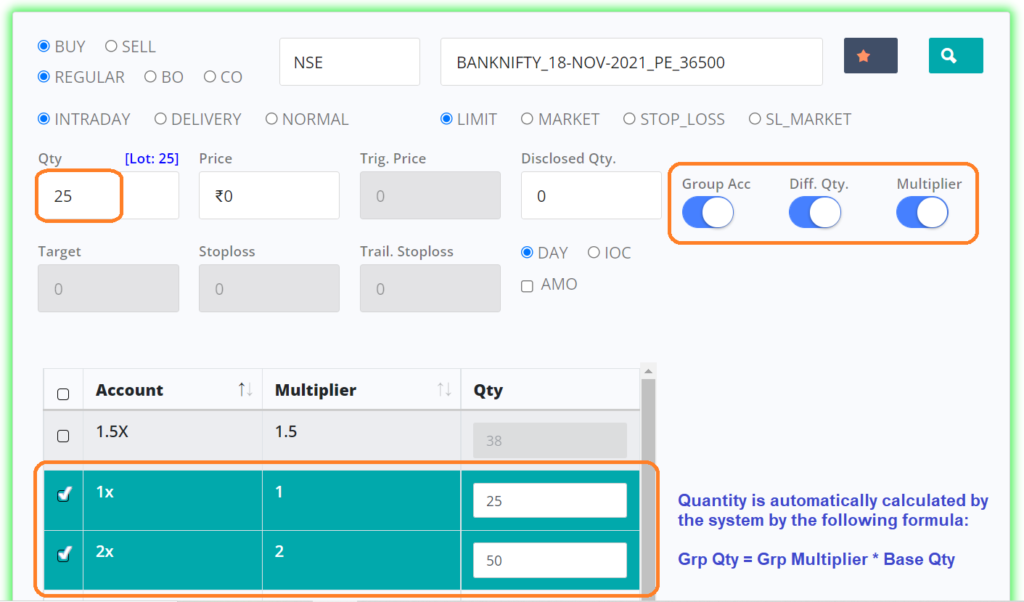Click the [Lot: 25] label
Viewport: 1024px width, 602px height.
coord(152,159)
